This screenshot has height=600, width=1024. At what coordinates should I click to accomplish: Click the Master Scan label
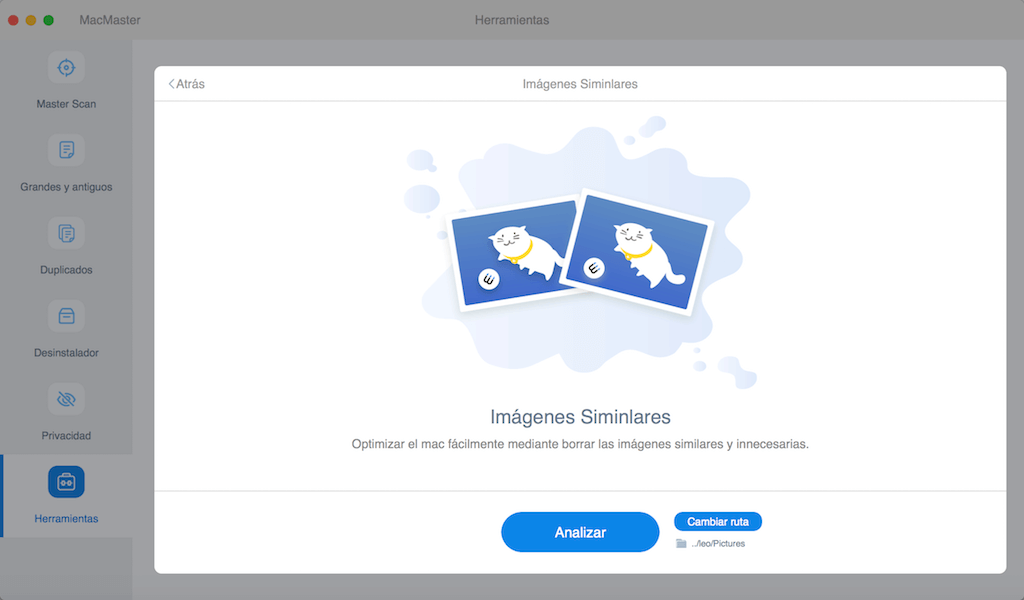point(66,104)
